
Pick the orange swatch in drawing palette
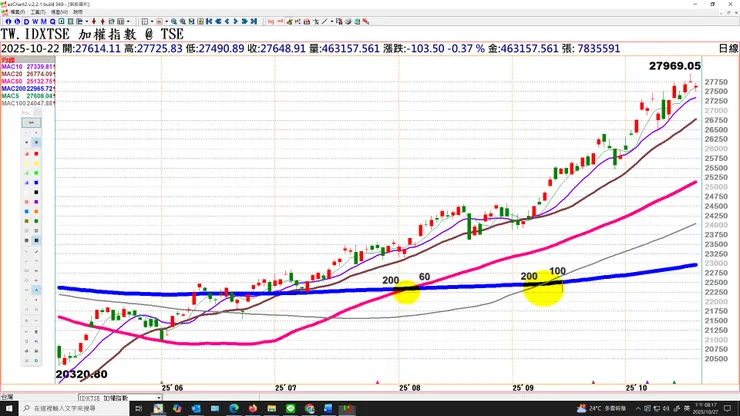36,212
